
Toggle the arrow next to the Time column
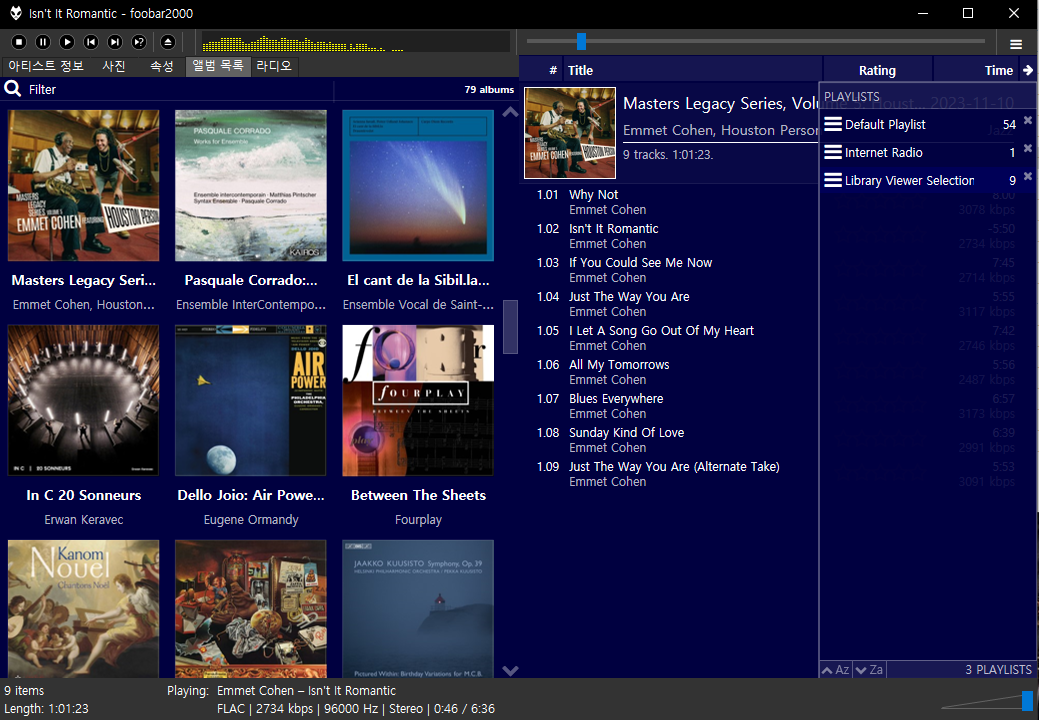tap(1029, 70)
